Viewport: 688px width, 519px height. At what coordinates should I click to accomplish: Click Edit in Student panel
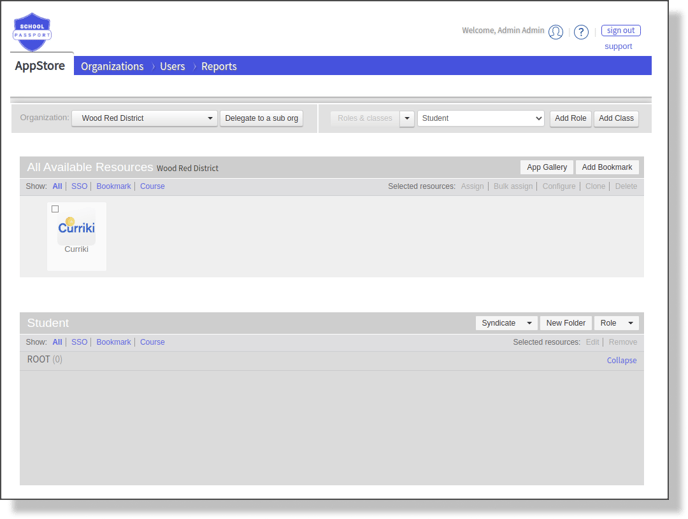(x=592, y=342)
